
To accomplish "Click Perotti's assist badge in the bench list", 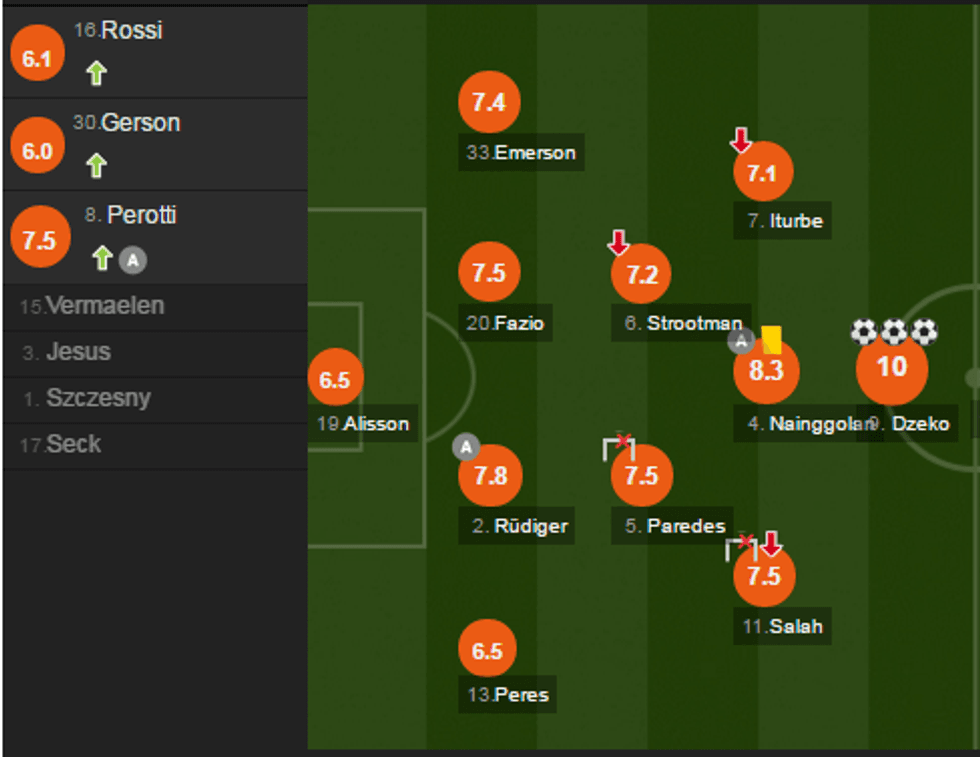I will click(x=133, y=261).
